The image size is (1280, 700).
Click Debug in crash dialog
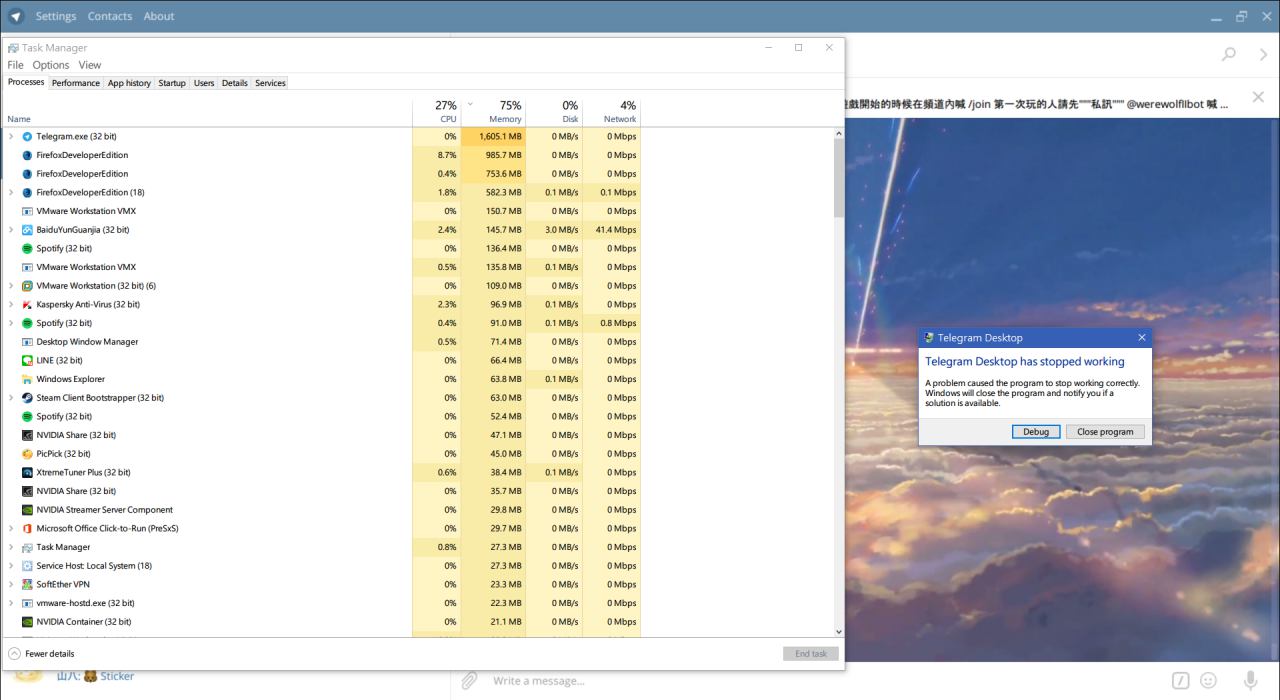point(1036,432)
